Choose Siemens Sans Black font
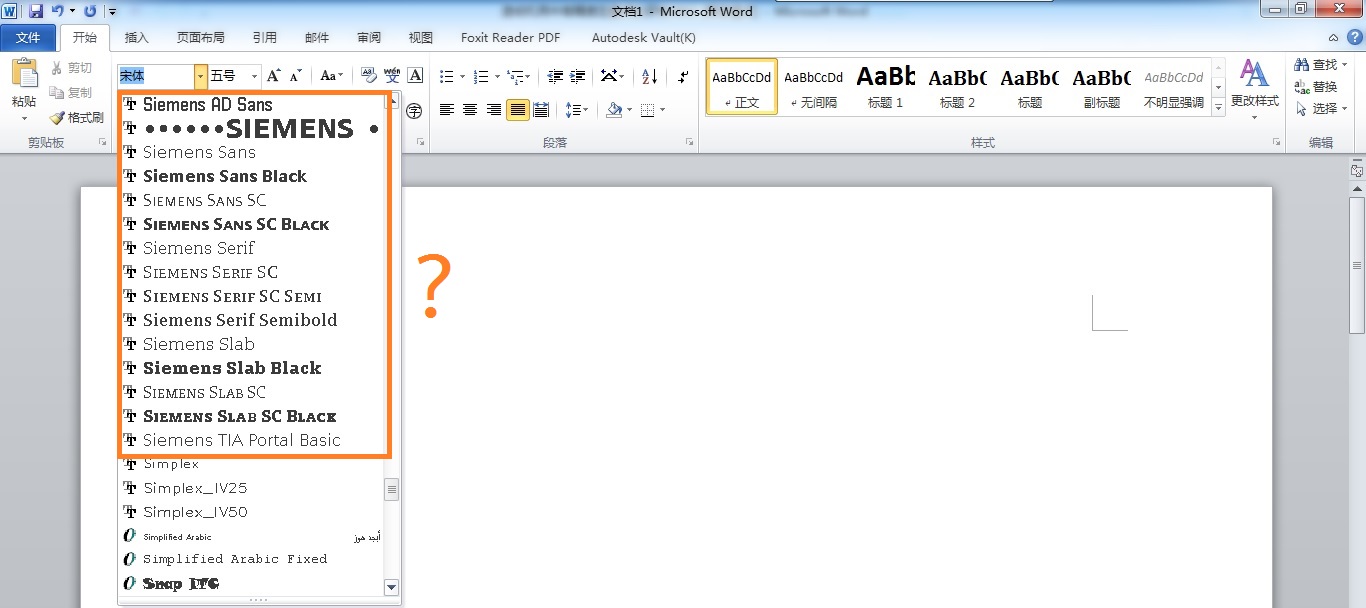Image resolution: width=1366 pixels, height=608 pixels. [x=252, y=176]
